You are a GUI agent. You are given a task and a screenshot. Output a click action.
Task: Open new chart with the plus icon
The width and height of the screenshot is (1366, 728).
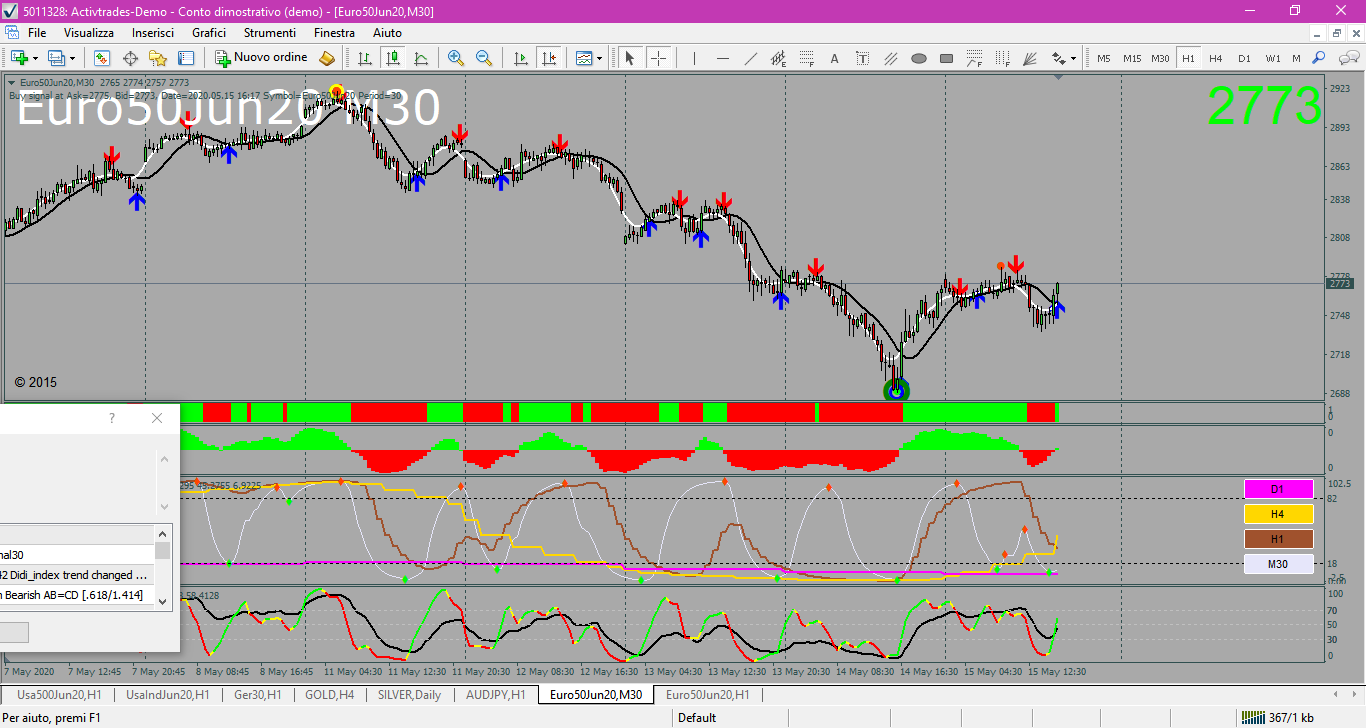(x=19, y=58)
